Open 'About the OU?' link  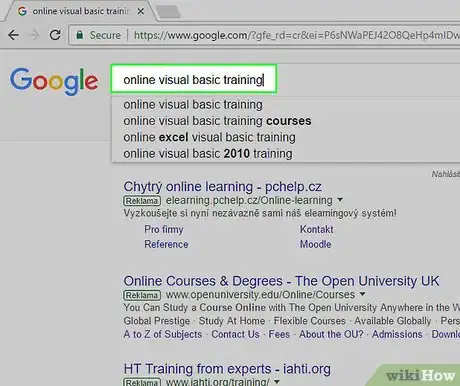pos(331,334)
